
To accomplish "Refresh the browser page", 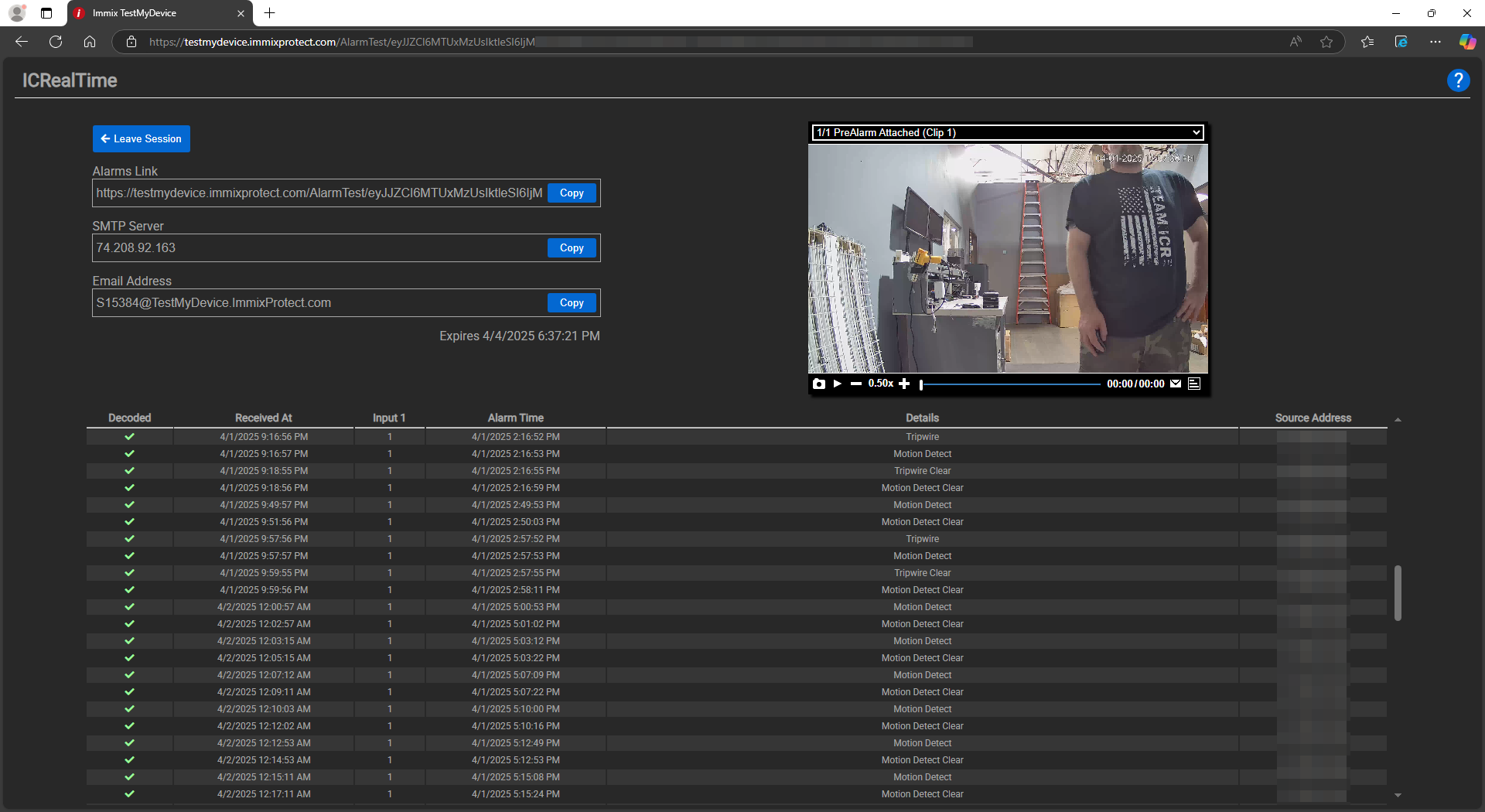I will point(56,42).
